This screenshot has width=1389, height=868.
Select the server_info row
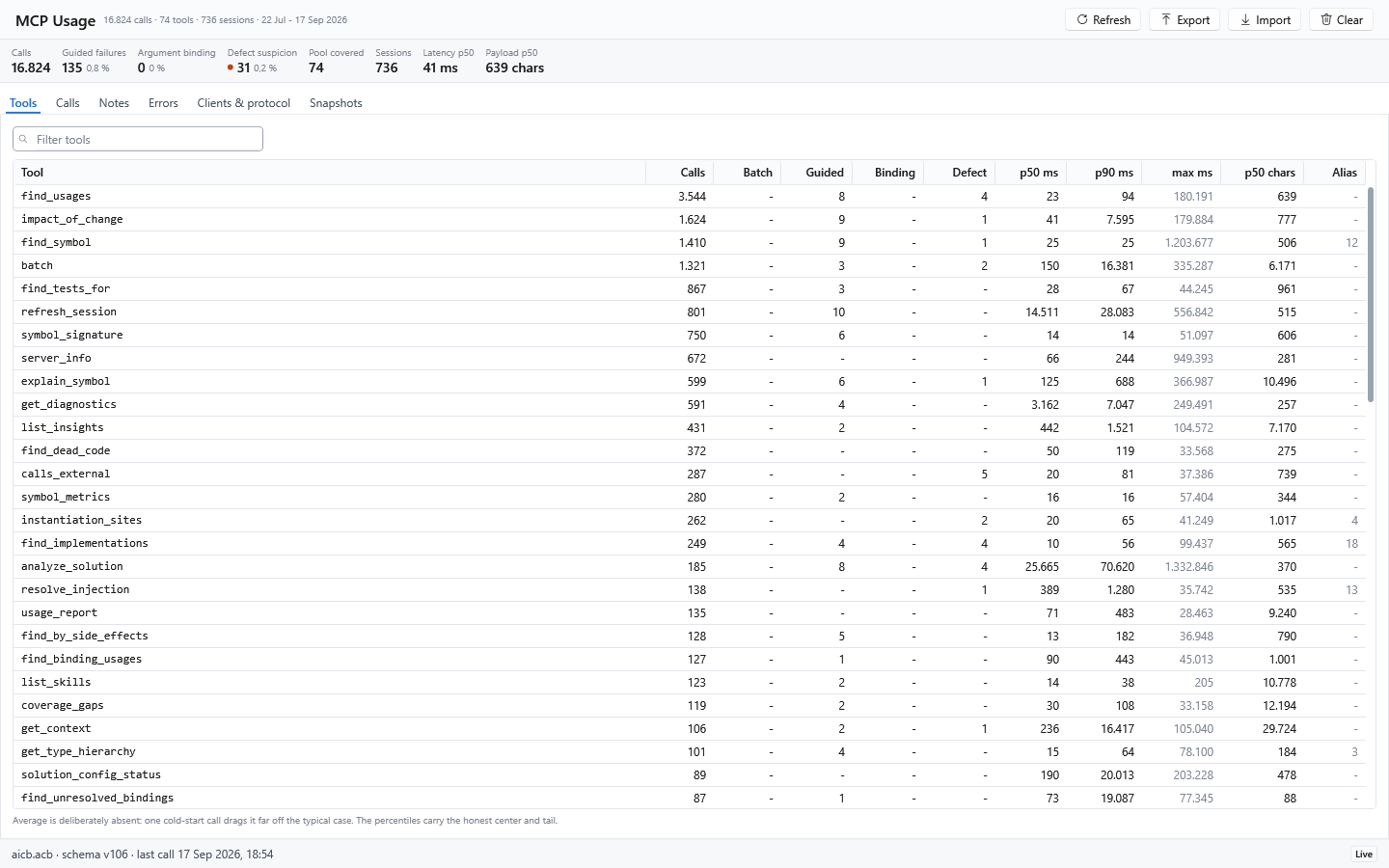[690, 358]
